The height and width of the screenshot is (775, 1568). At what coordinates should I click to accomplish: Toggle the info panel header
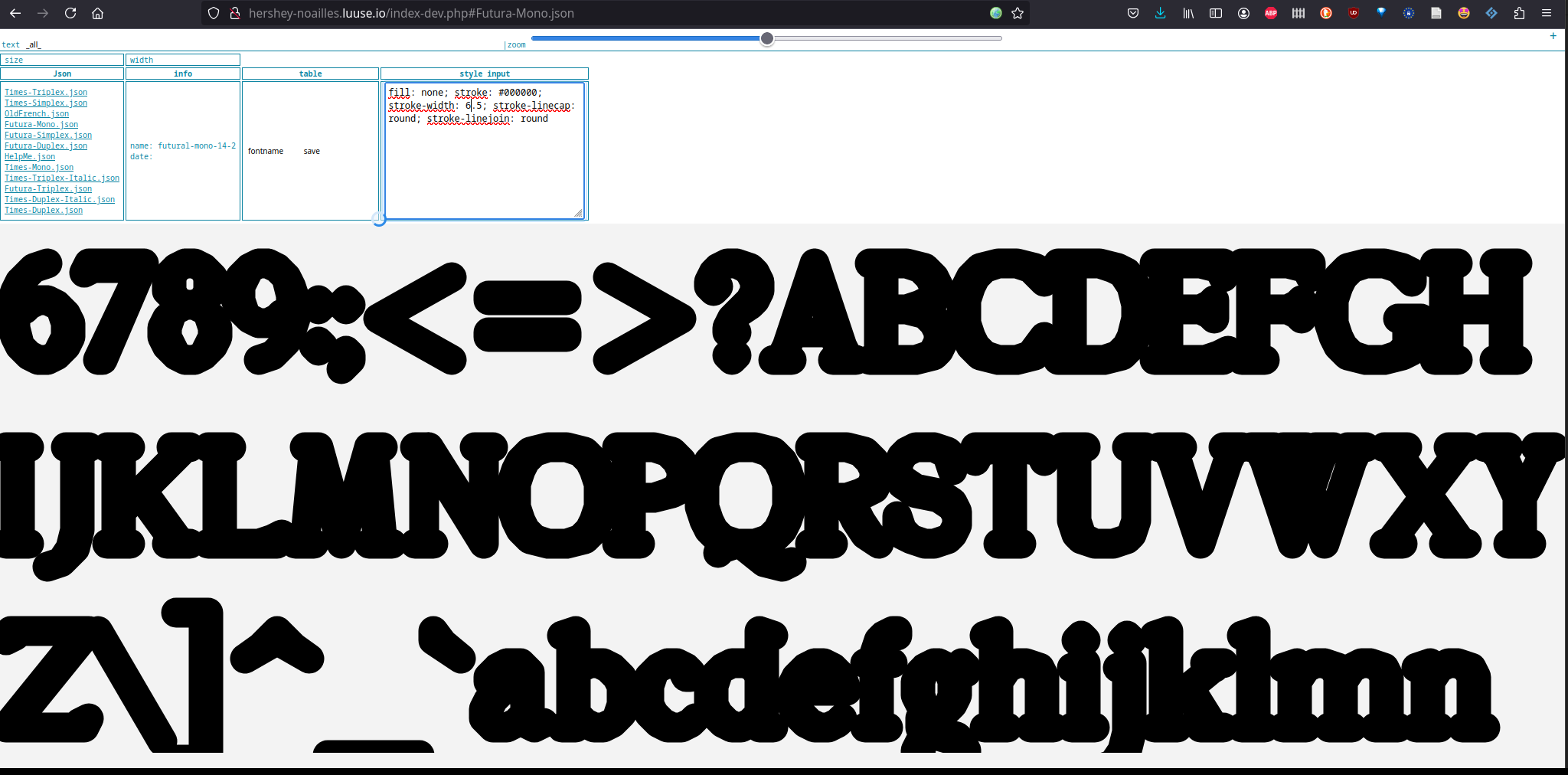tap(183, 74)
